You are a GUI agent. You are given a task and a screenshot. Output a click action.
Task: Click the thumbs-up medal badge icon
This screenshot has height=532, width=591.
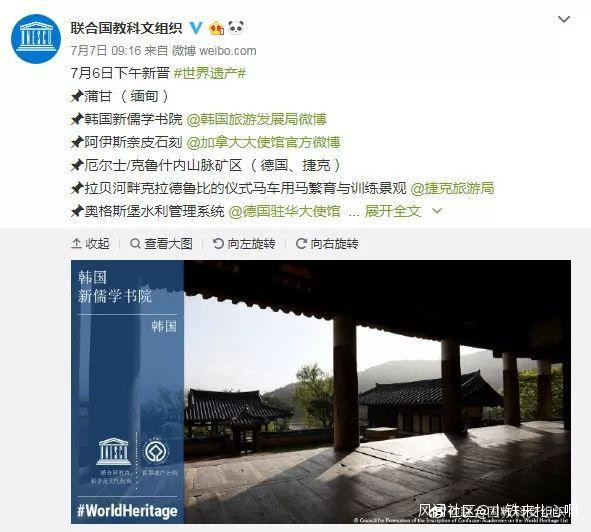216,28
